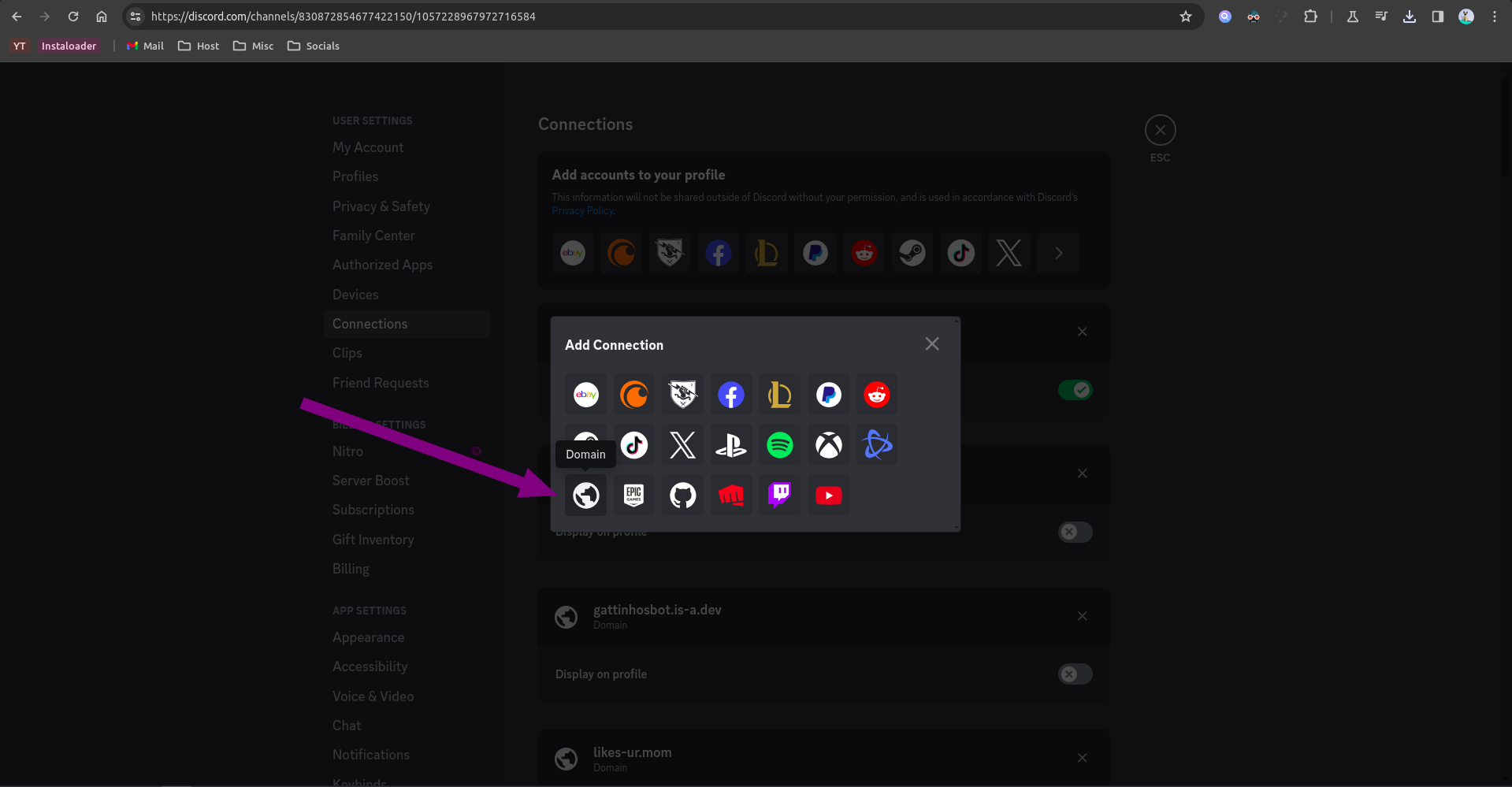1512x787 pixels.
Task: Connect a Spotify account
Action: point(780,445)
